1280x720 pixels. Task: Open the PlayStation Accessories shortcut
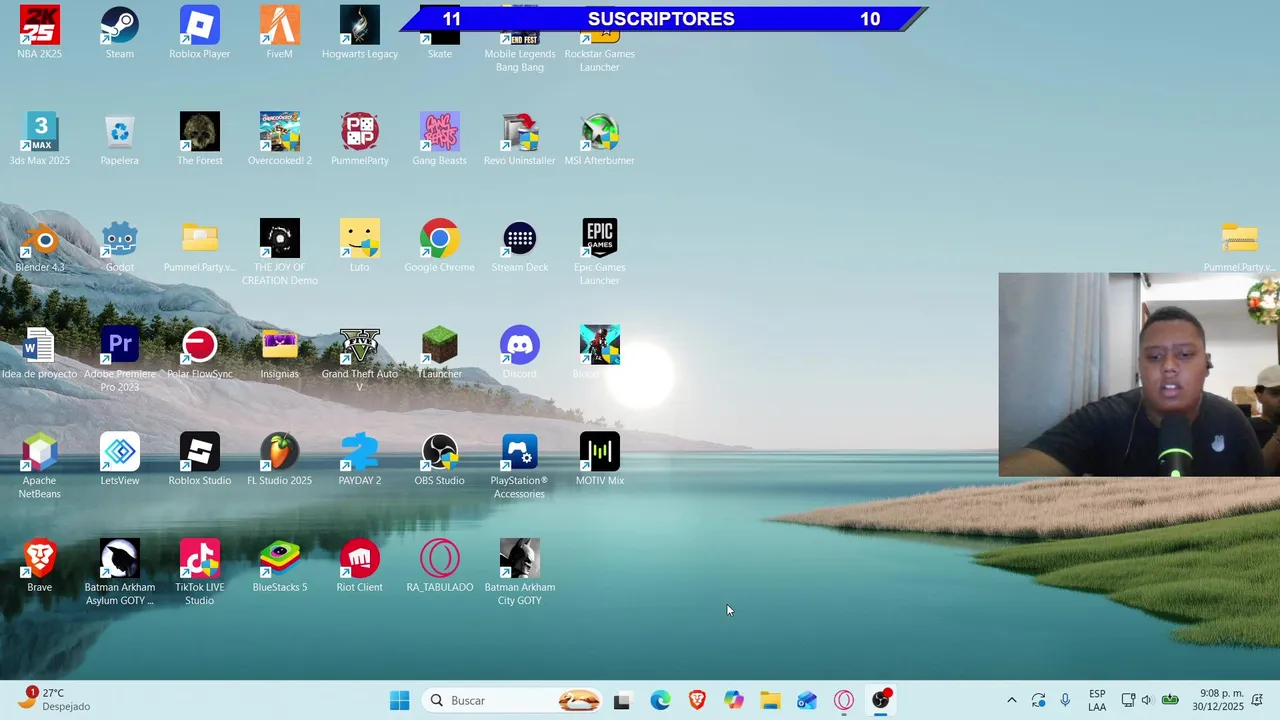520,453
